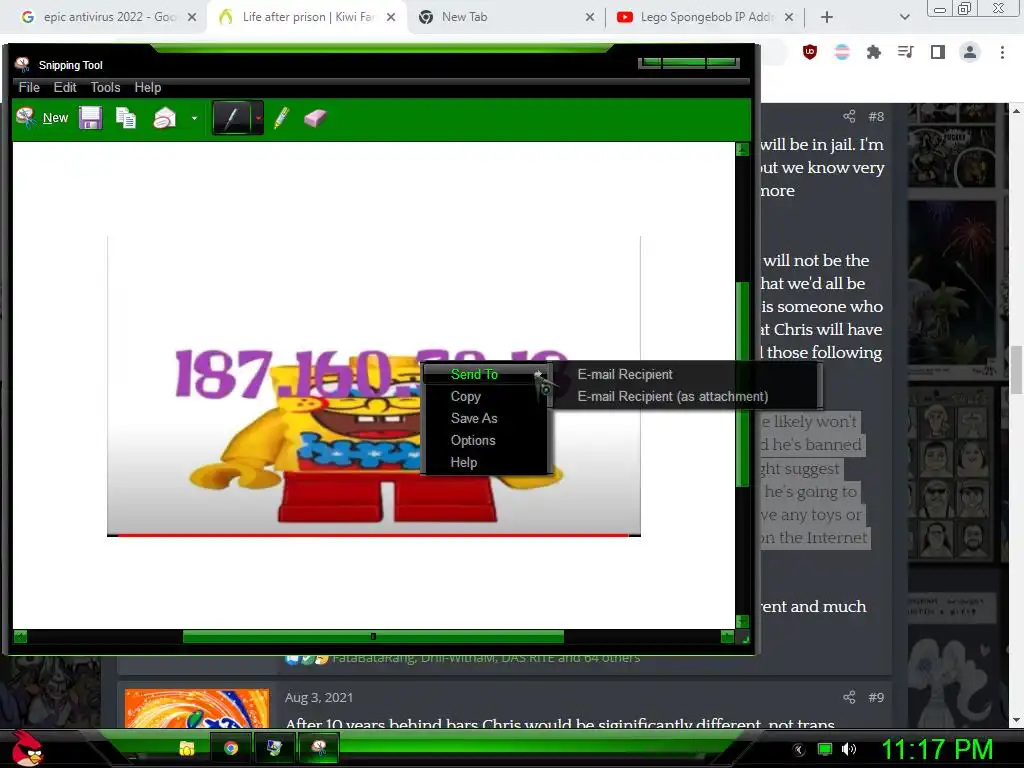The width and height of the screenshot is (1024, 768).
Task: Open post #9 permalink
Action: tap(876, 697)
